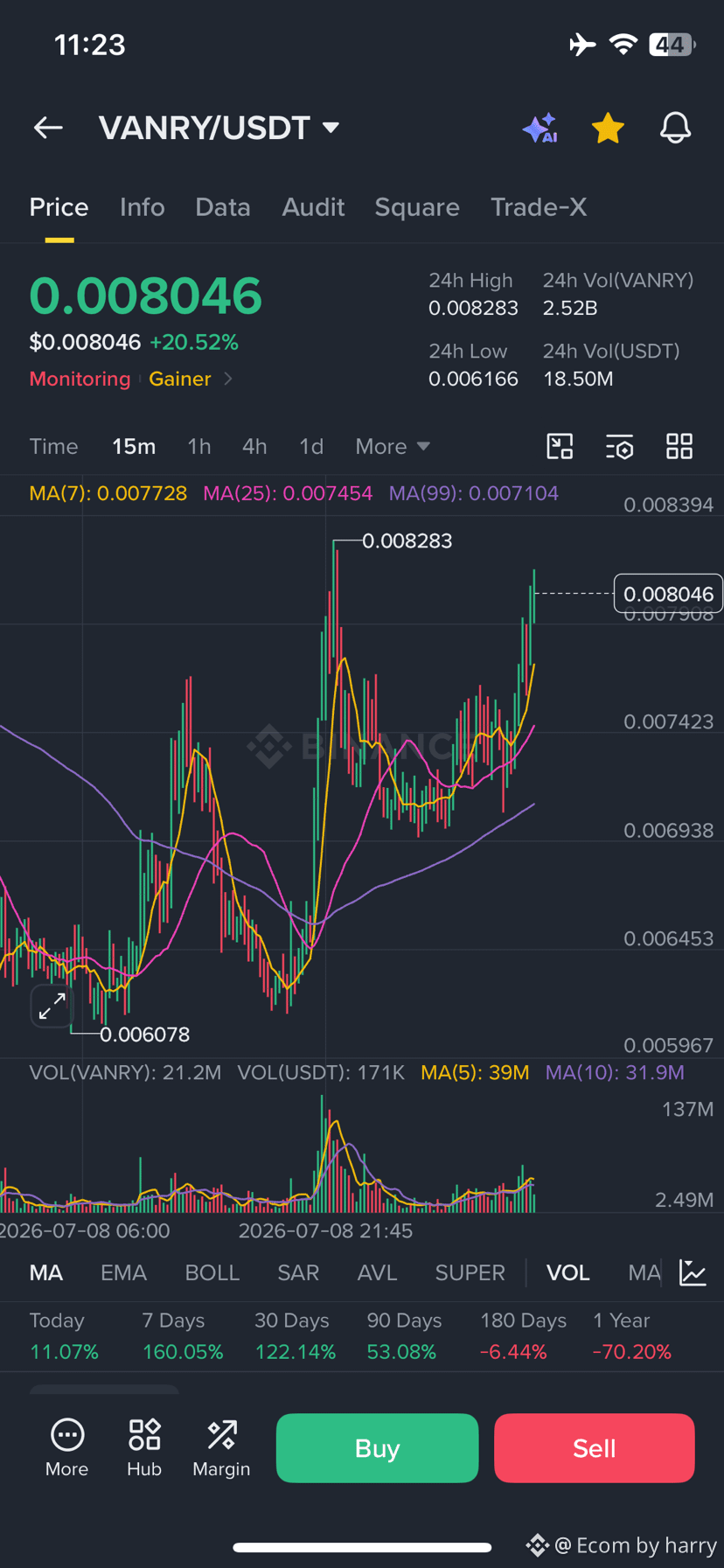Select the 1d chart interval

tap(311, 447)
